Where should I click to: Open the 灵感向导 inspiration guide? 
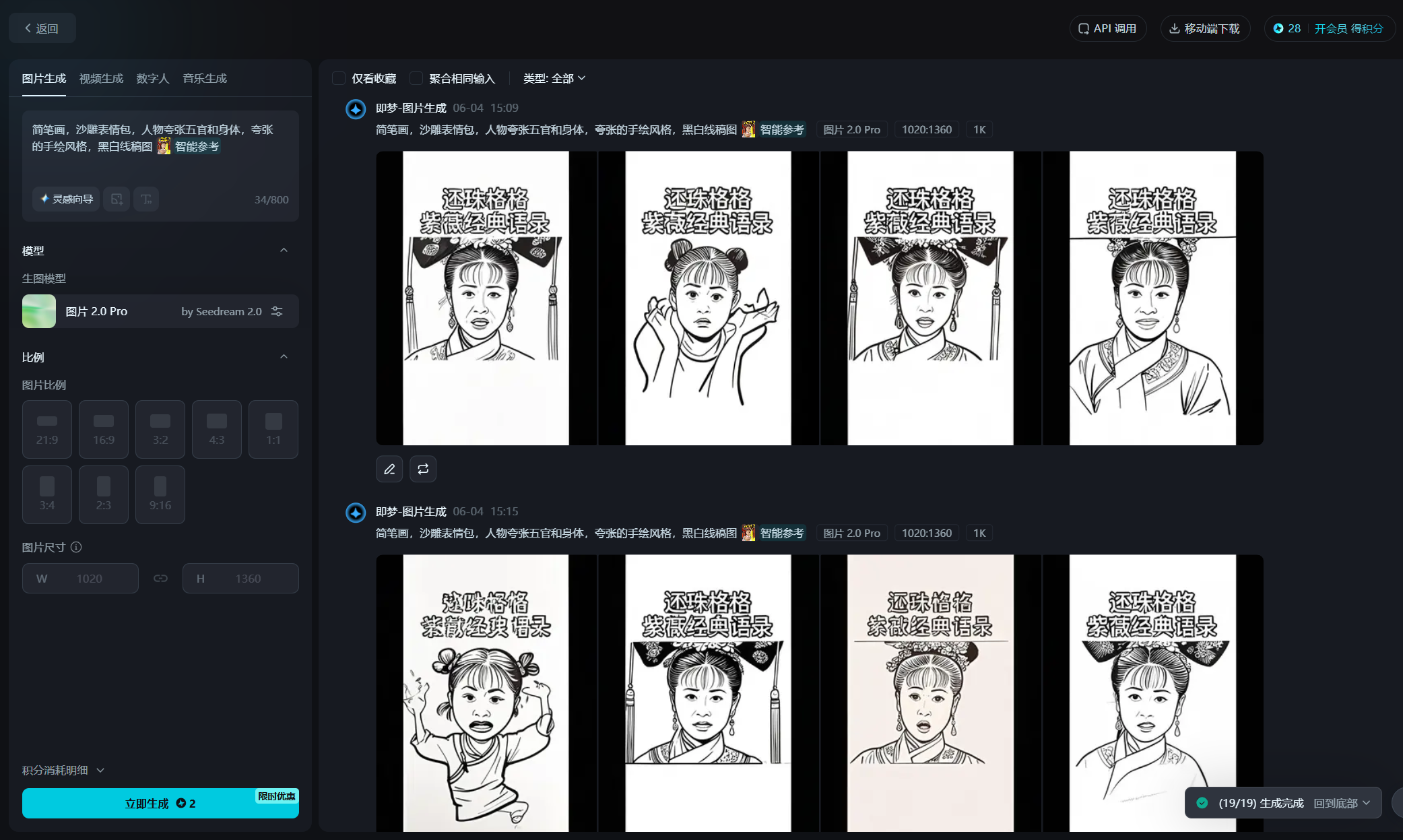click(x=66, y=199)
